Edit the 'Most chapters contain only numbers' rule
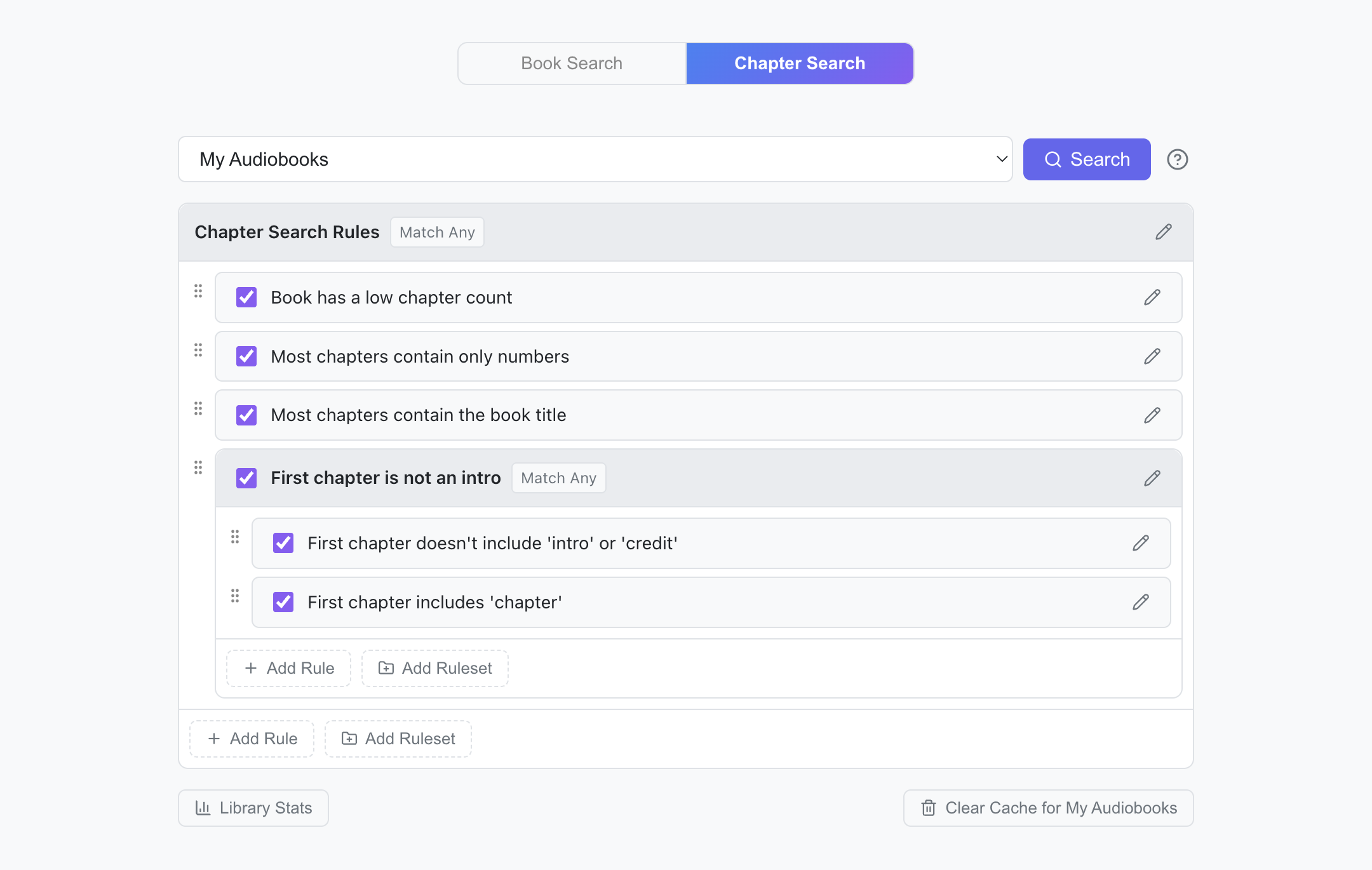This screenshot has width=1372, height=870. point(1152,356)
